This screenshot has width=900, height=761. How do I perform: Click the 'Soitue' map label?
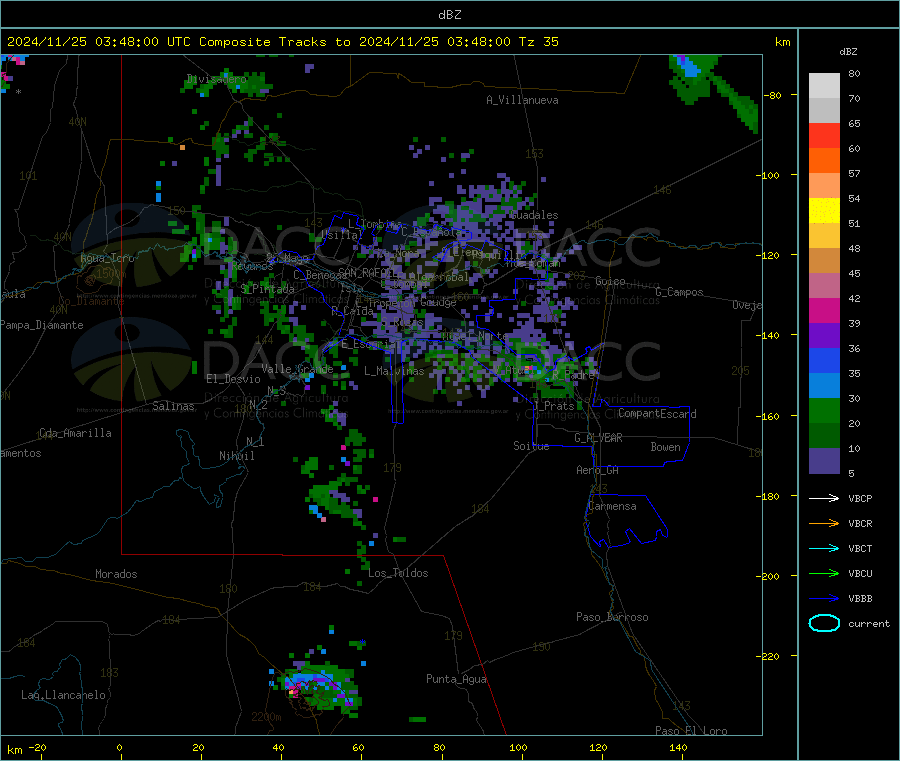point(531,446)
